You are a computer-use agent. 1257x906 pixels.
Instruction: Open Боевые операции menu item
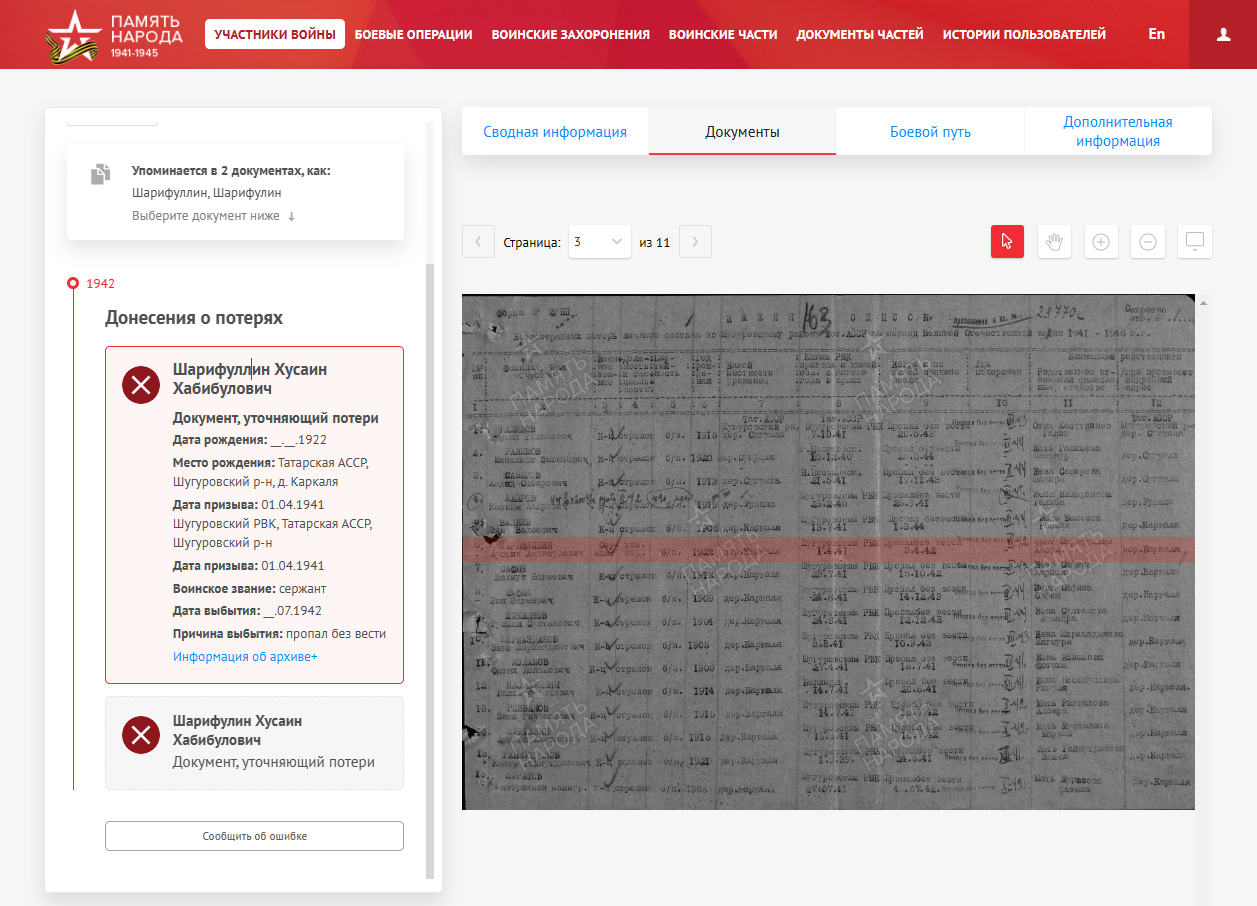[413, 34]
